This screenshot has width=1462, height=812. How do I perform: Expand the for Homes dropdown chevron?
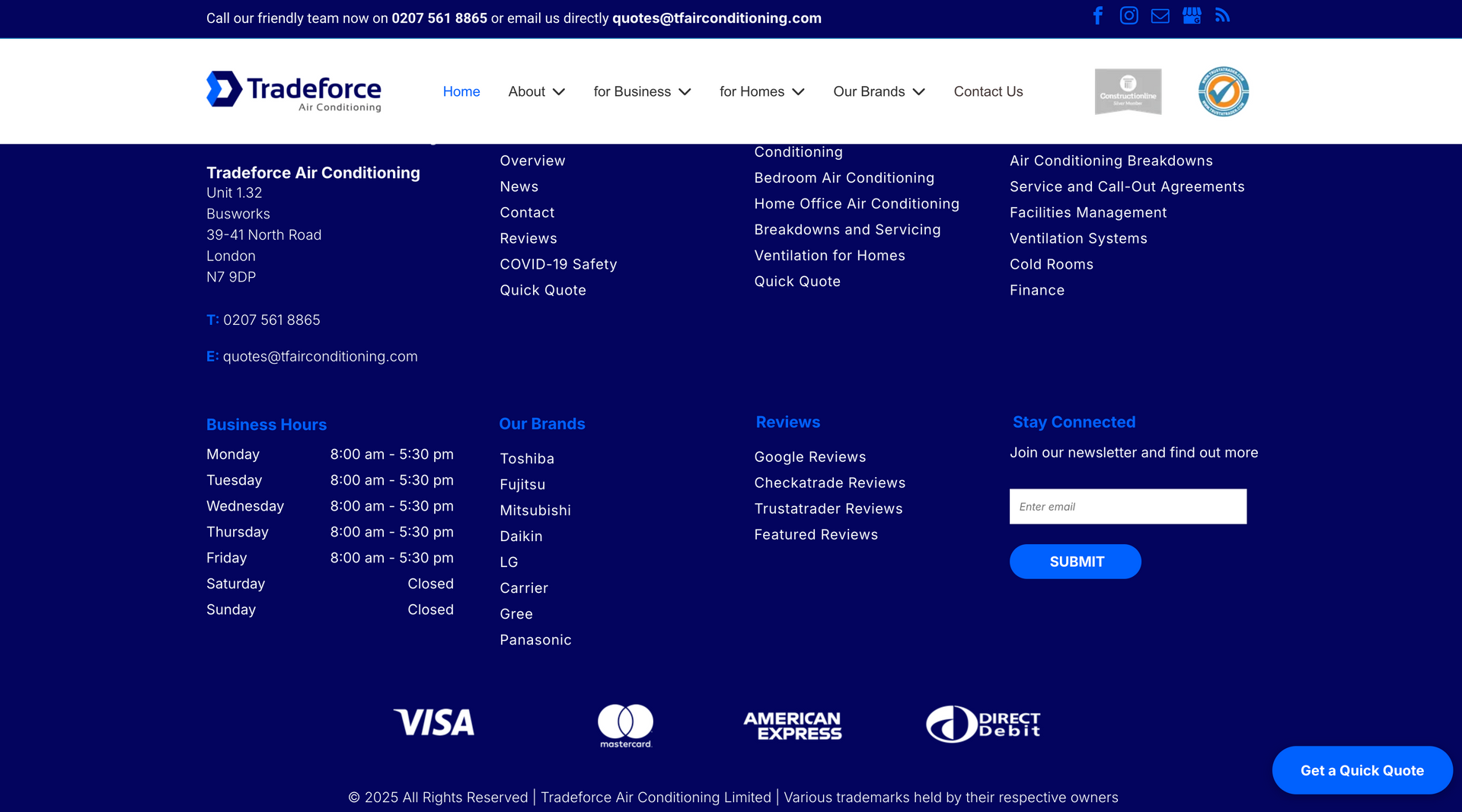[x=799, y=92]
